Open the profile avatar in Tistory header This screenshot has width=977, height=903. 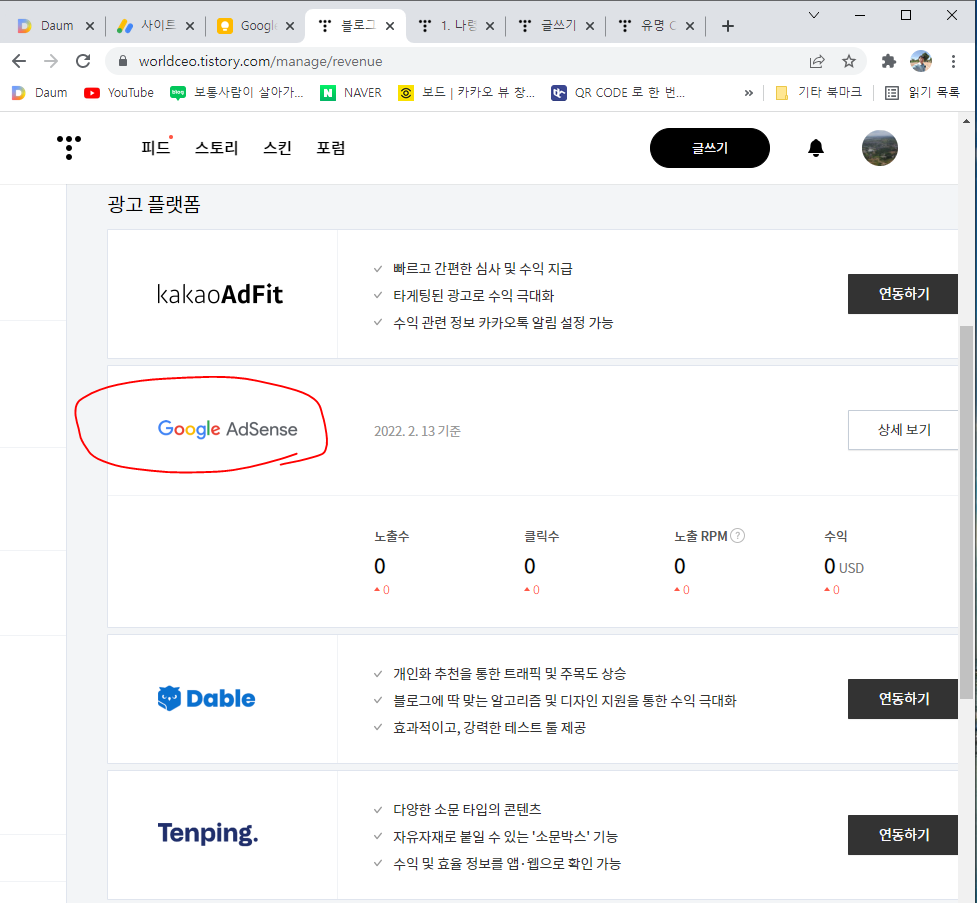coord(879,148)
